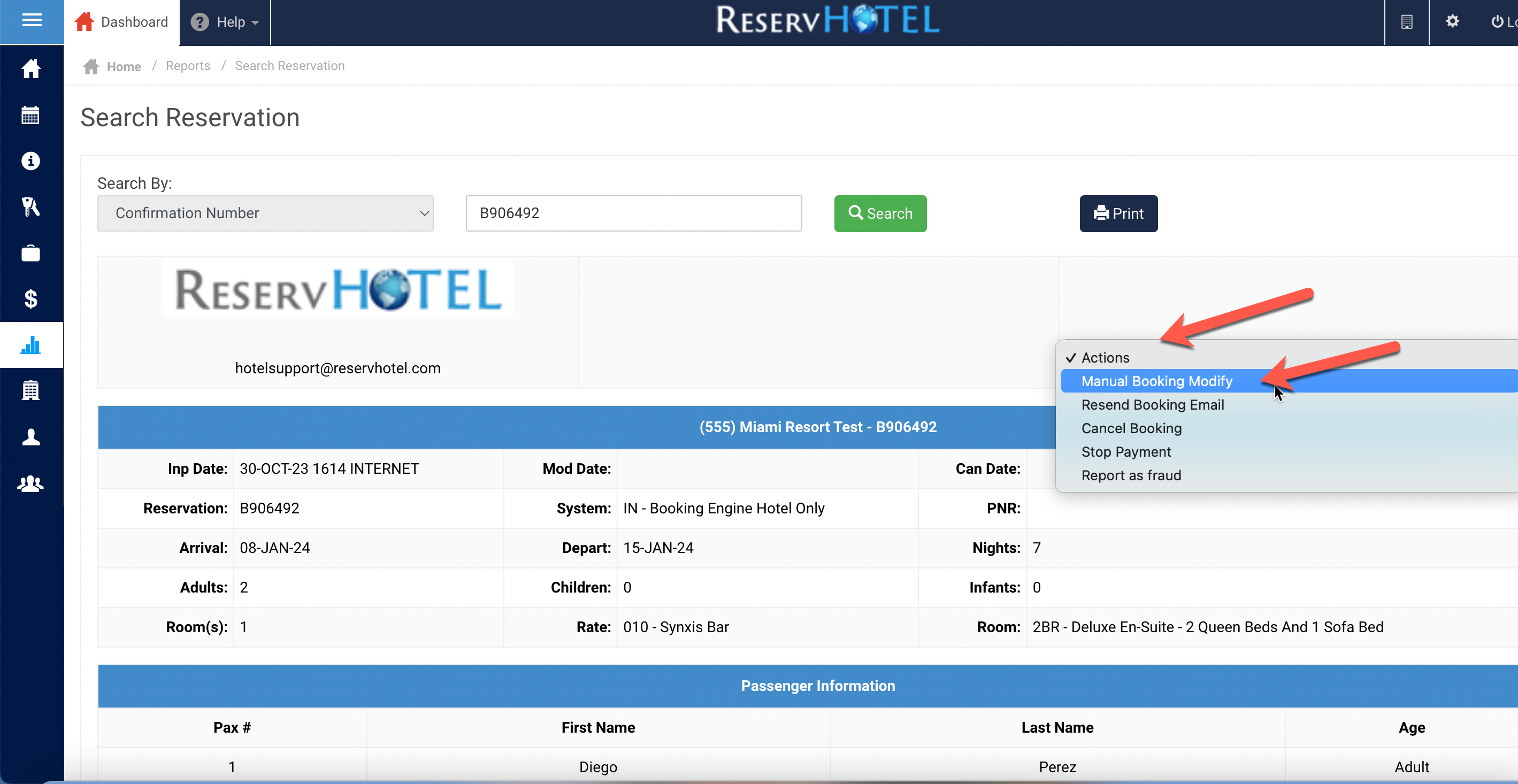Click the Print button
This screenshot has width=1518, height=784.
pyautogui.click(x=1118, y=213)
